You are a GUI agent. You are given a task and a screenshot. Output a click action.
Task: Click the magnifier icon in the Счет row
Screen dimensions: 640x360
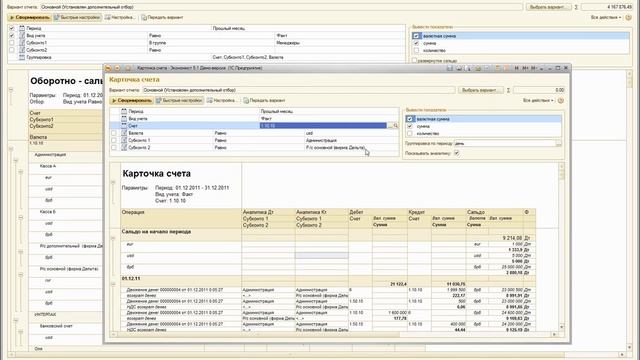pyautogui.click(x=395, y=126)
